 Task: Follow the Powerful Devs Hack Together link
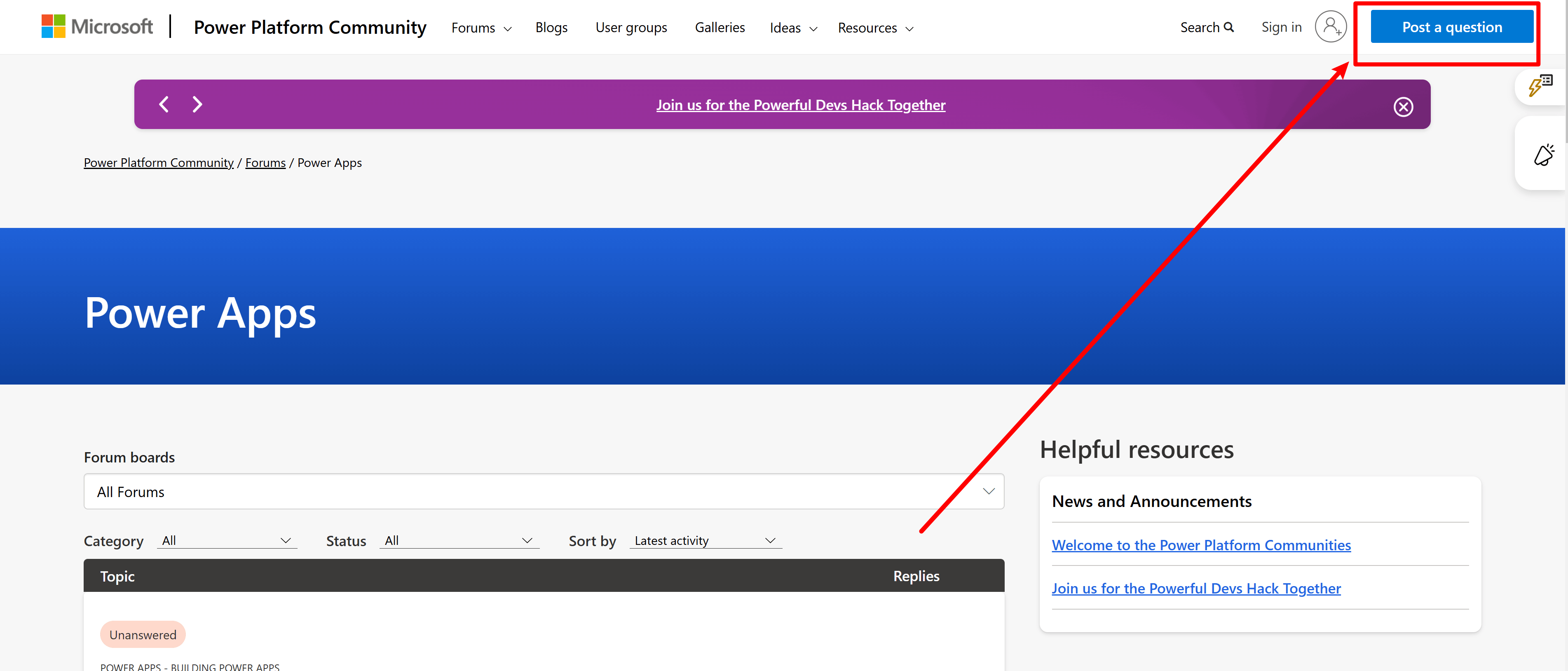pyautogui.click(x=1195, y=588)
